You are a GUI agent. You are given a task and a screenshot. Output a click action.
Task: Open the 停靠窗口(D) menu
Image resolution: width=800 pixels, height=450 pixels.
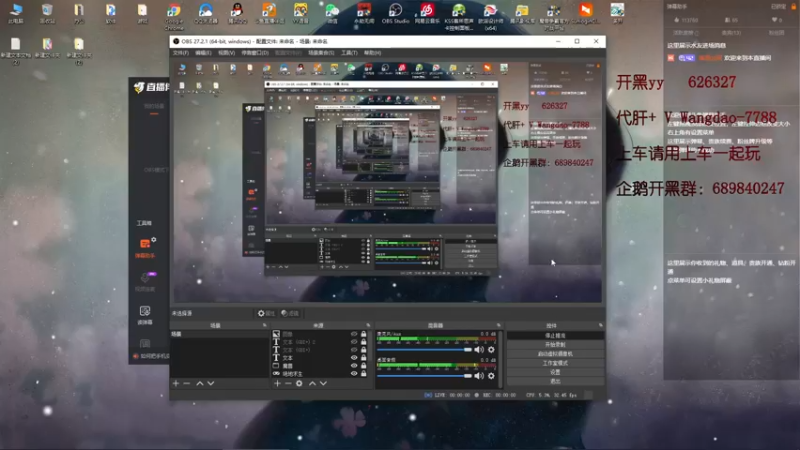click(x=255, y=53)
